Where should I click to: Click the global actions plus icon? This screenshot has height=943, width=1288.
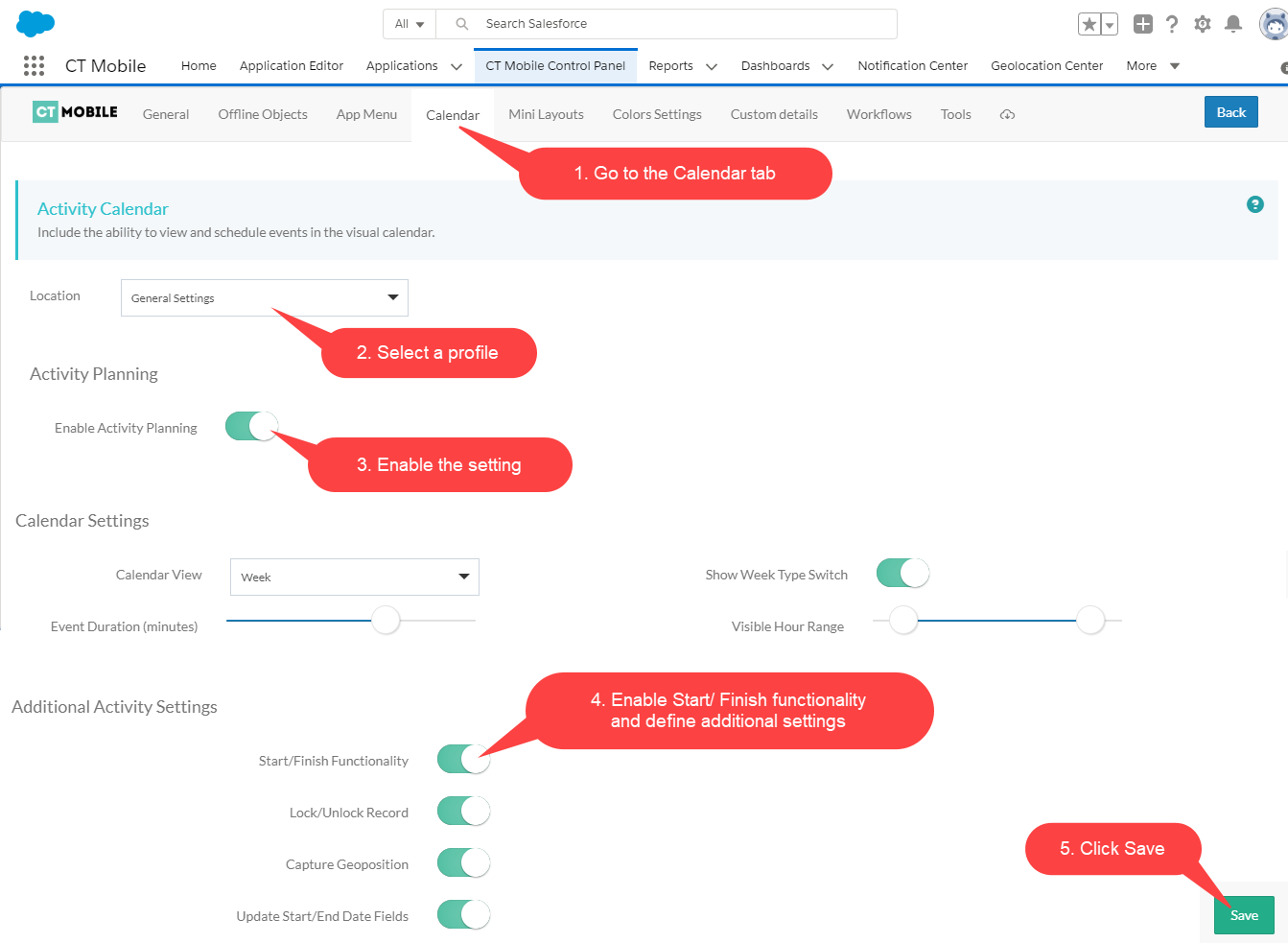click(1142, 24)
